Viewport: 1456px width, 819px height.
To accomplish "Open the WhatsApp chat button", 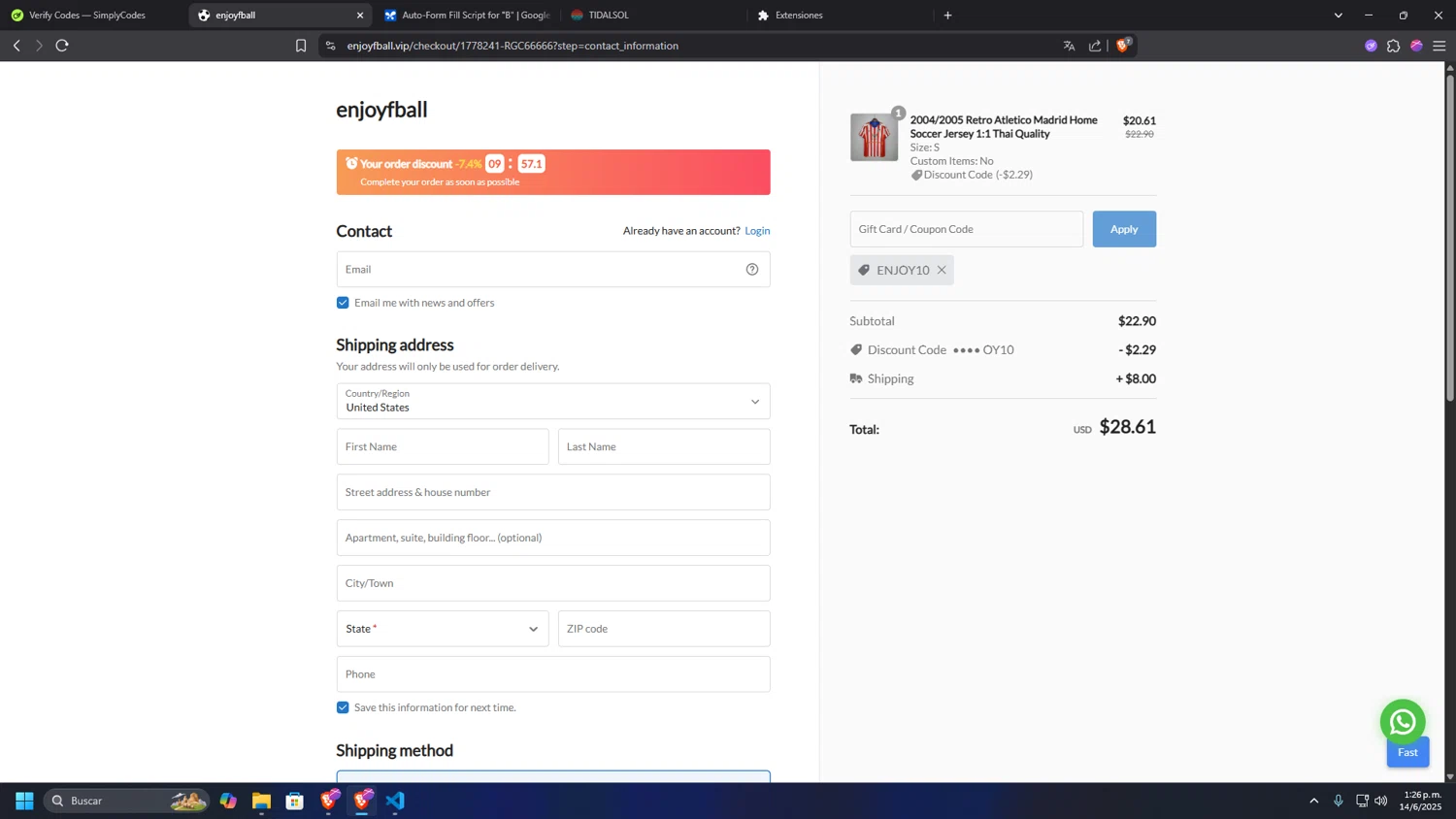I will coord(1403,722).
